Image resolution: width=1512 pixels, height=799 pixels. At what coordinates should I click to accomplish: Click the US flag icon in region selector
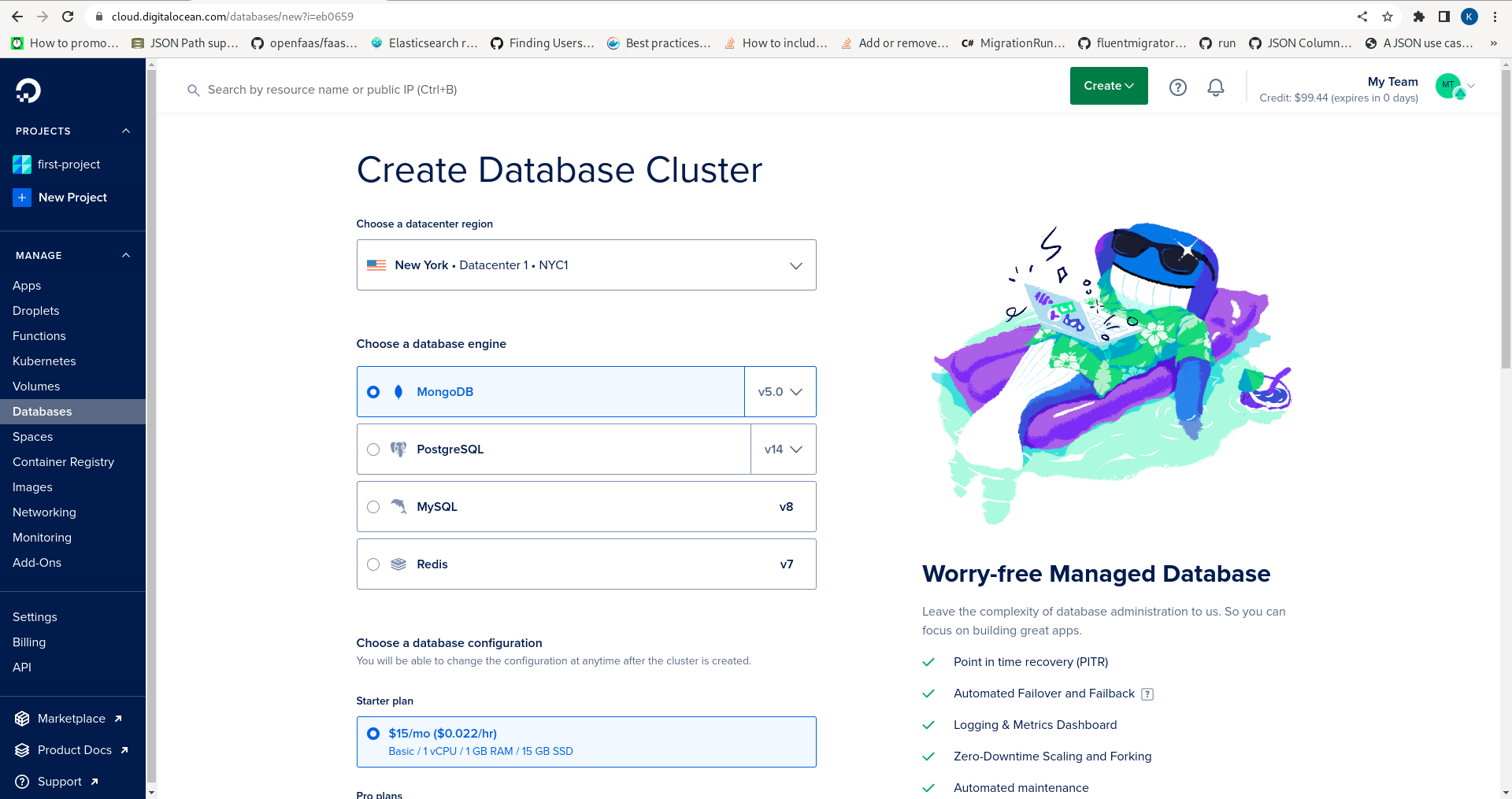376,265
